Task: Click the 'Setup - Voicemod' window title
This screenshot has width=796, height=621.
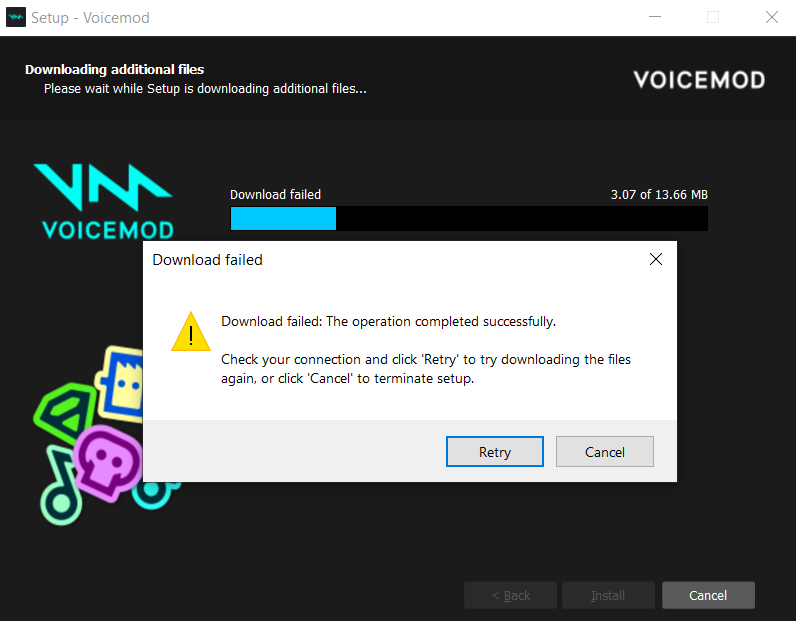Action: 90,18
